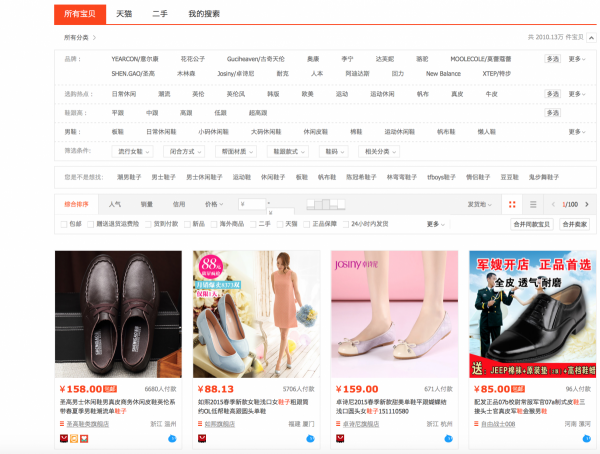Sort results by 销量

(x=147, y=204)
